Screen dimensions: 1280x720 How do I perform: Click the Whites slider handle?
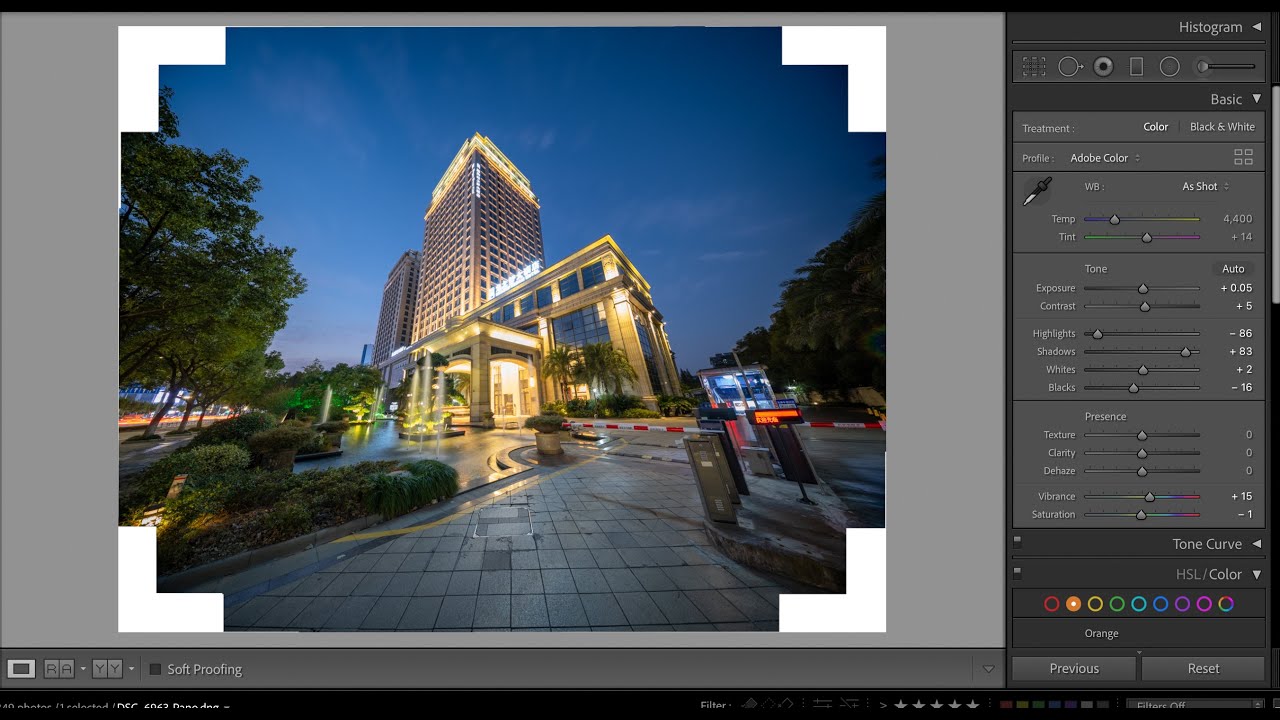(x=1143, y=370)
